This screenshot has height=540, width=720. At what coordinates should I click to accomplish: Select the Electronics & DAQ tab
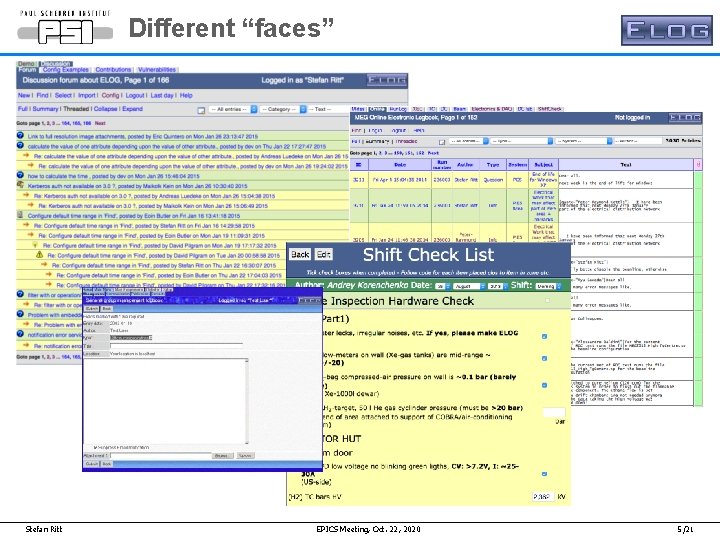coord(491,109)
